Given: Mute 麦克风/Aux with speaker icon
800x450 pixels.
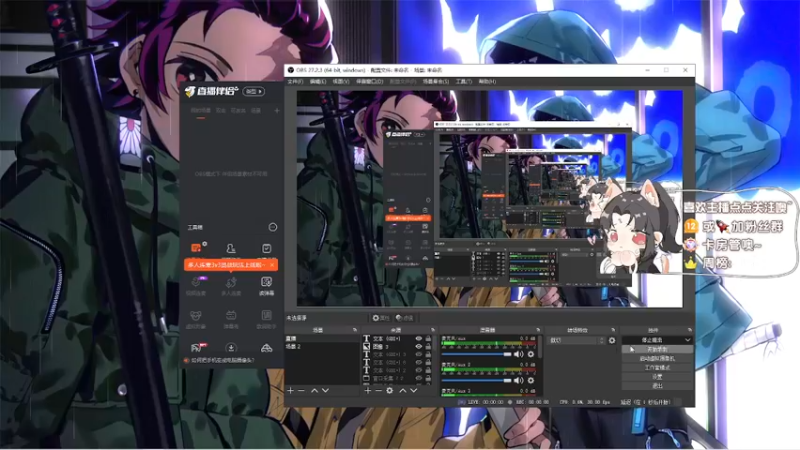Looking at the screenshot, I should (519, 354).
